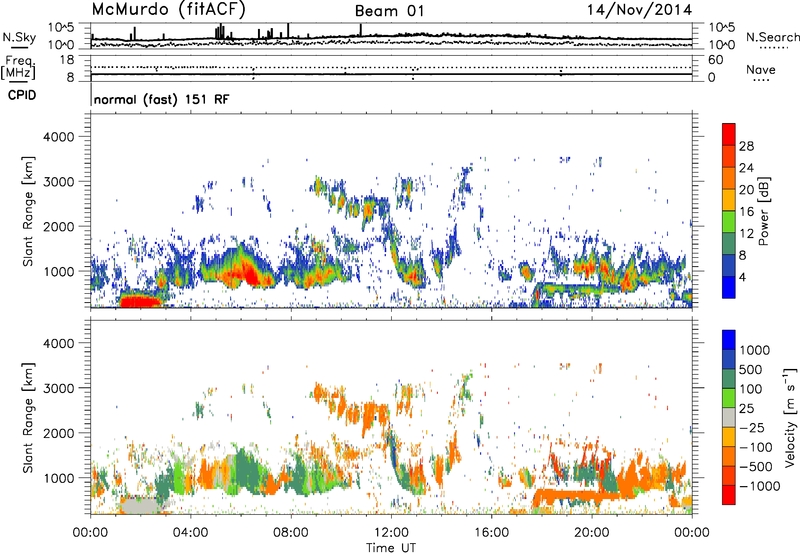Image resolution: width=800 pixels, height=554 pixels.
Task: Click the gray −25 to 25 Velocity colorbar segment
Action: [x=729, y=417]
